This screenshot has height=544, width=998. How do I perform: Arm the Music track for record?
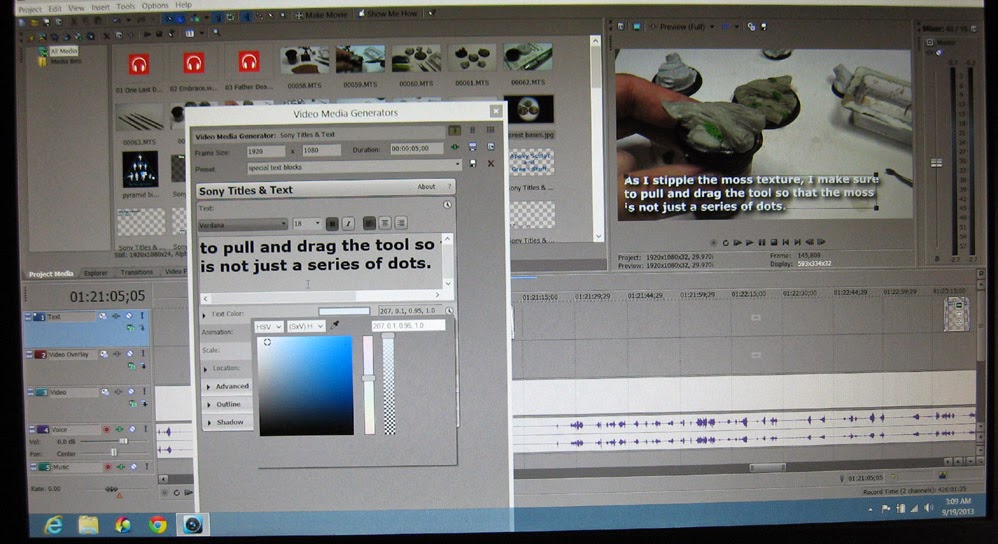point(108,467)
